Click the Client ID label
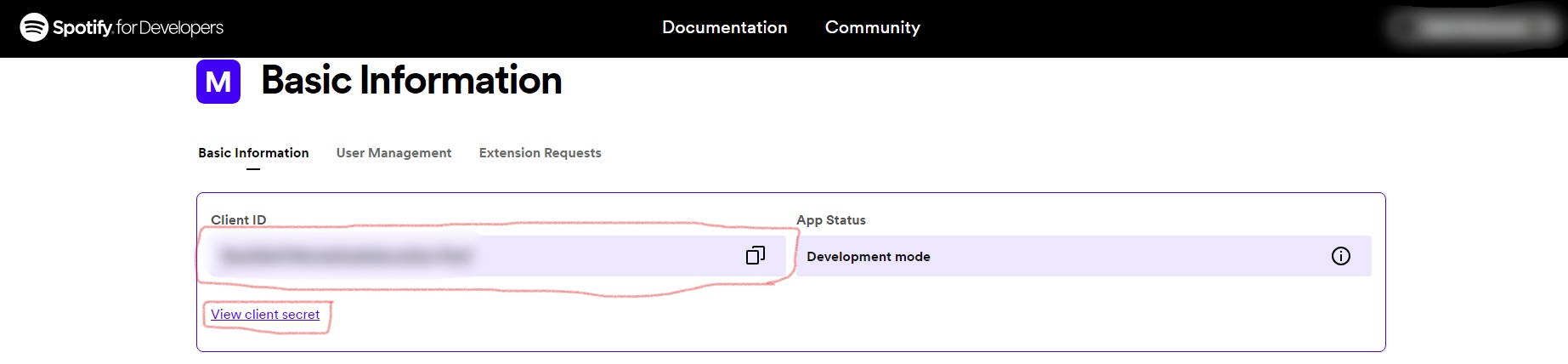The height and width of the screenshot is (364, 1568). 239,219
